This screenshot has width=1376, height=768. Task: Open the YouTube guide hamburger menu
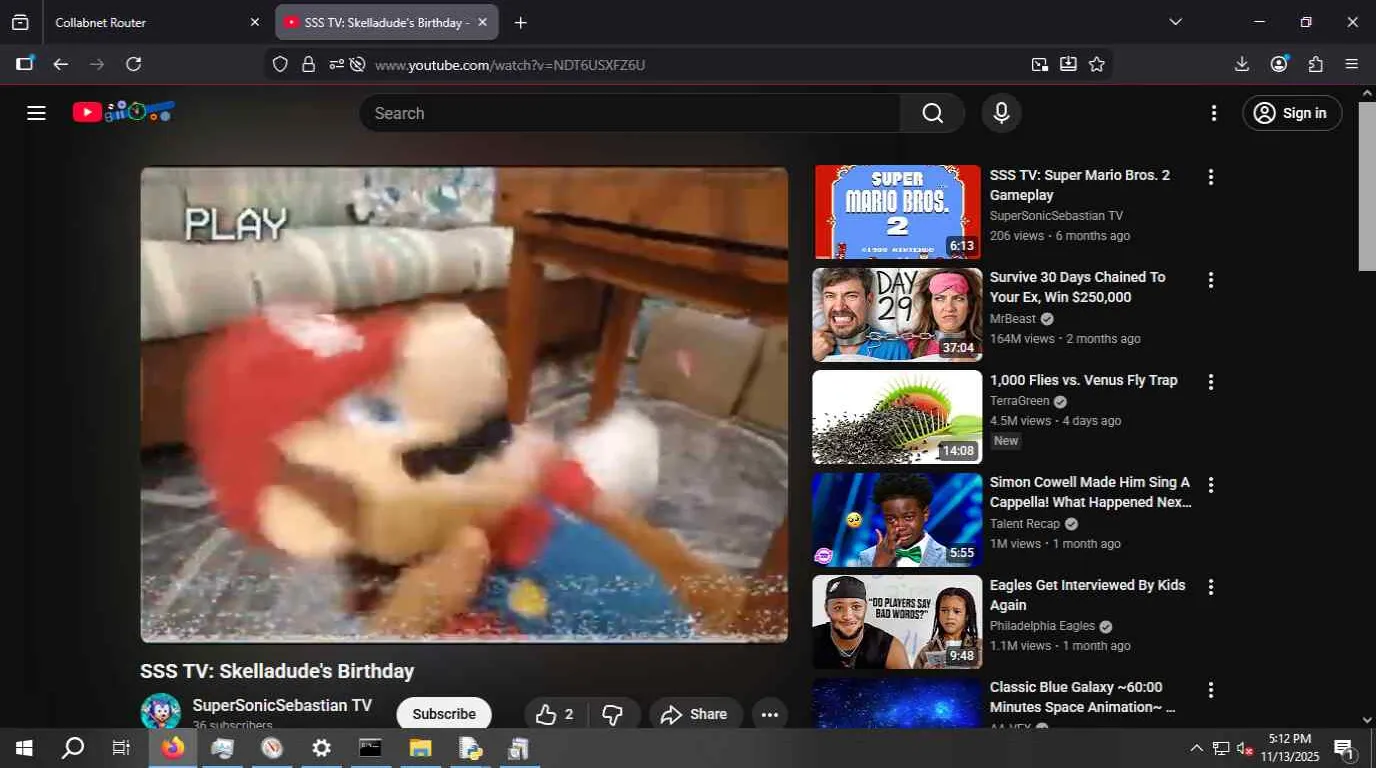36,113
